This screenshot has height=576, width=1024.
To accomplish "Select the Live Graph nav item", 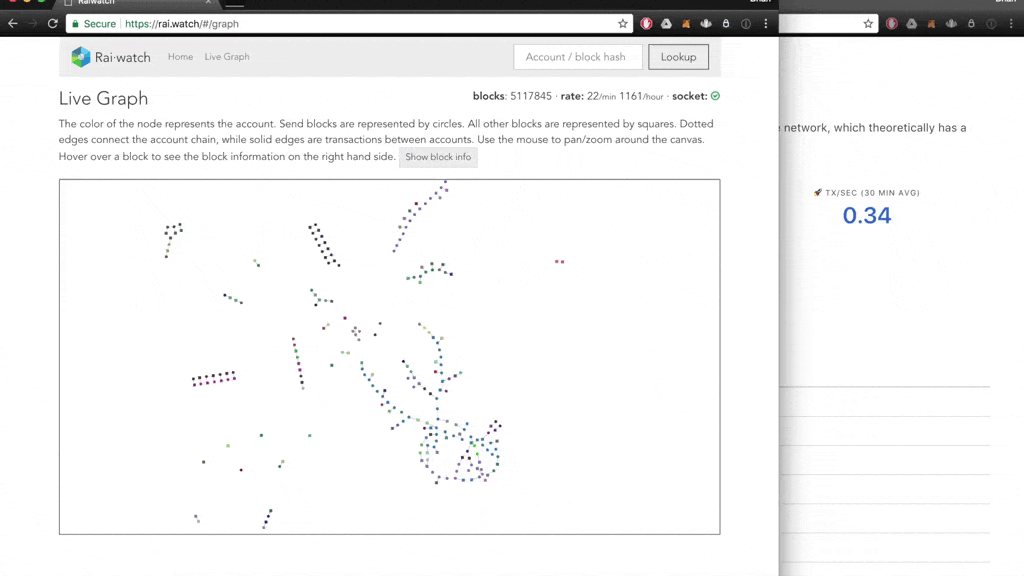I will [x=227, y=57].
